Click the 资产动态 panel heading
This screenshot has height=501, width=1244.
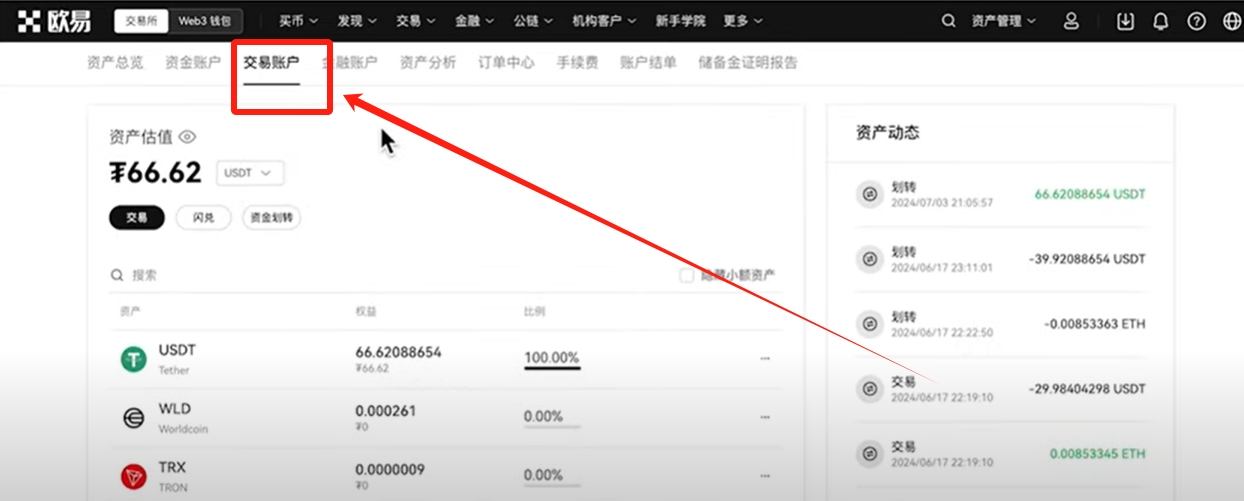[887, 132]
